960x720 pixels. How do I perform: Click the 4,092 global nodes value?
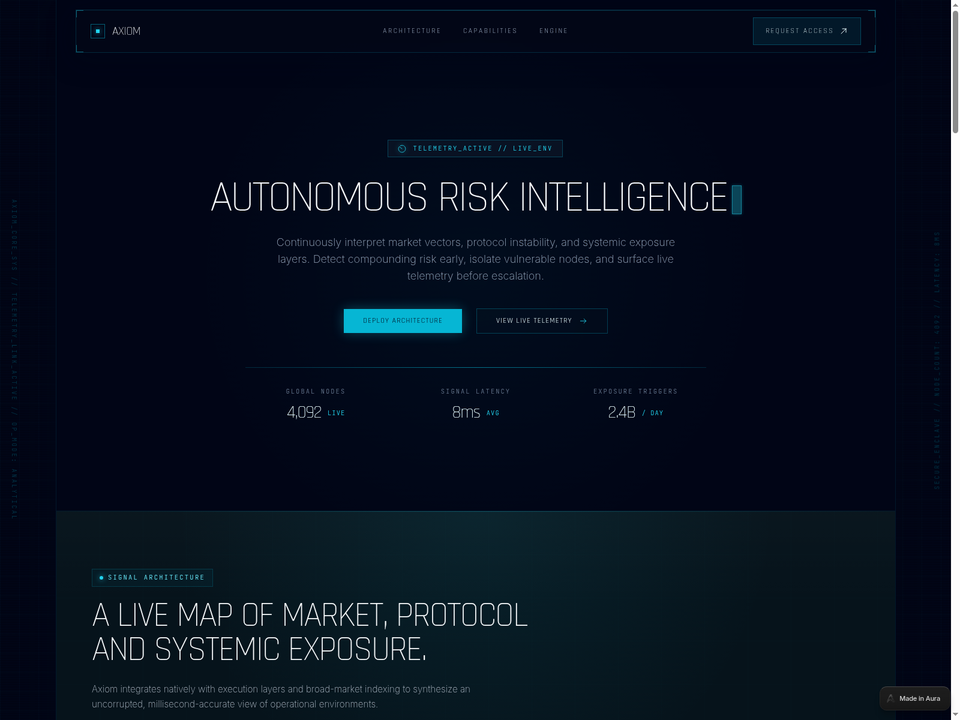304,413
